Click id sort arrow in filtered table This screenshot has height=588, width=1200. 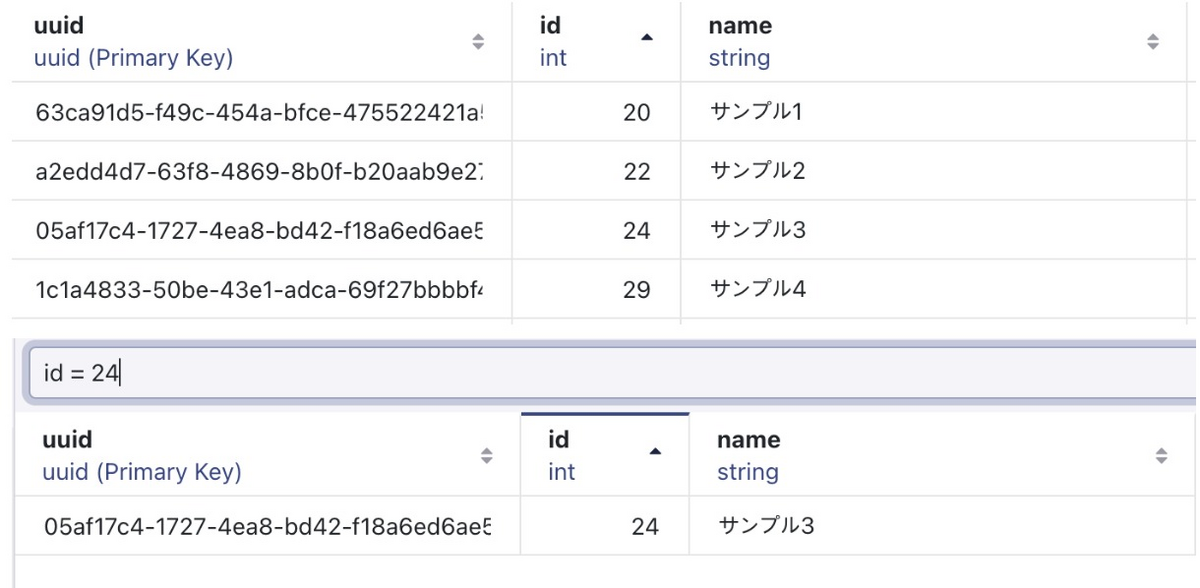655,451
